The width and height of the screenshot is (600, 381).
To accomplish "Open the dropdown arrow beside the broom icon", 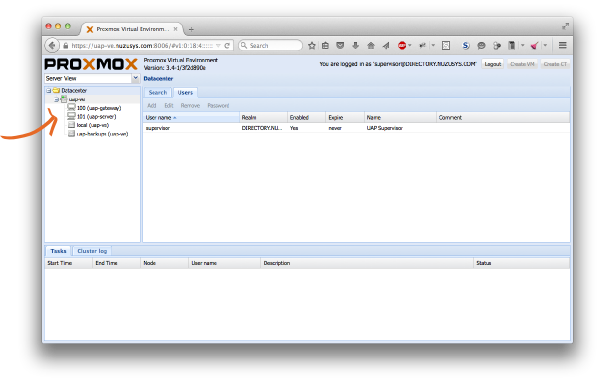I will [545, 46].
